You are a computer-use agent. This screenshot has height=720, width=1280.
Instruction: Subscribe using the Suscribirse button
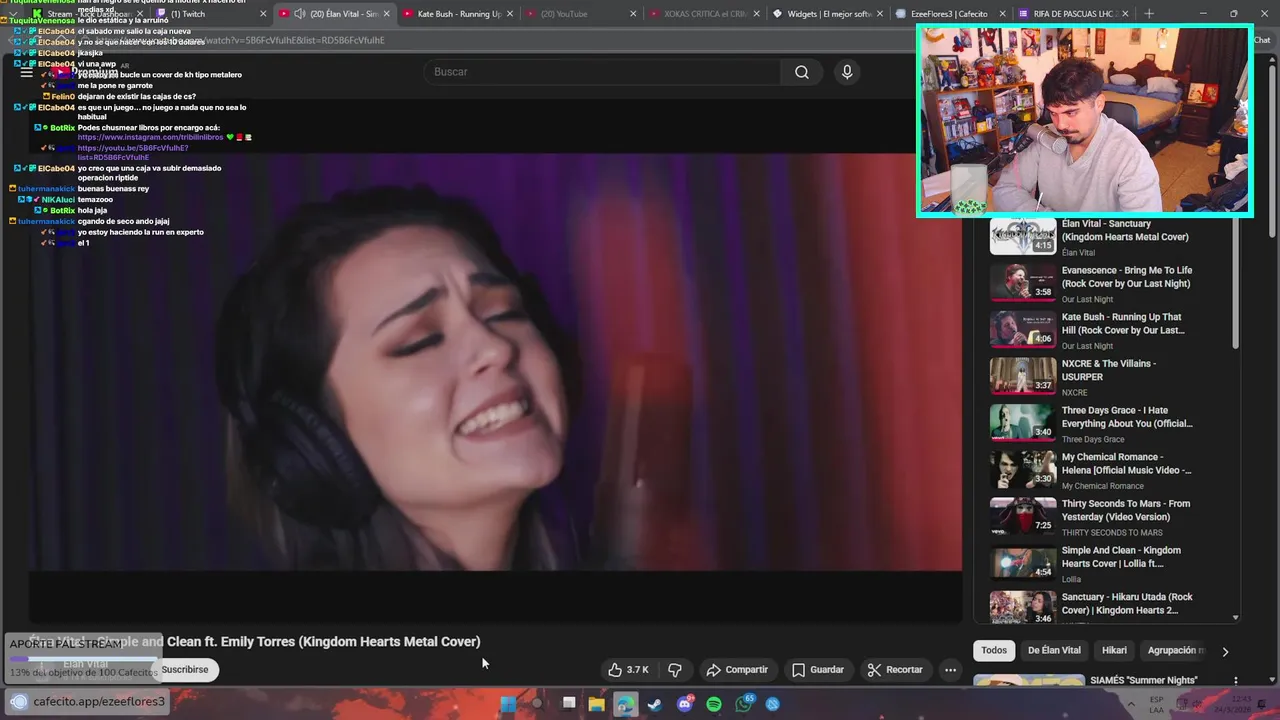185,670
